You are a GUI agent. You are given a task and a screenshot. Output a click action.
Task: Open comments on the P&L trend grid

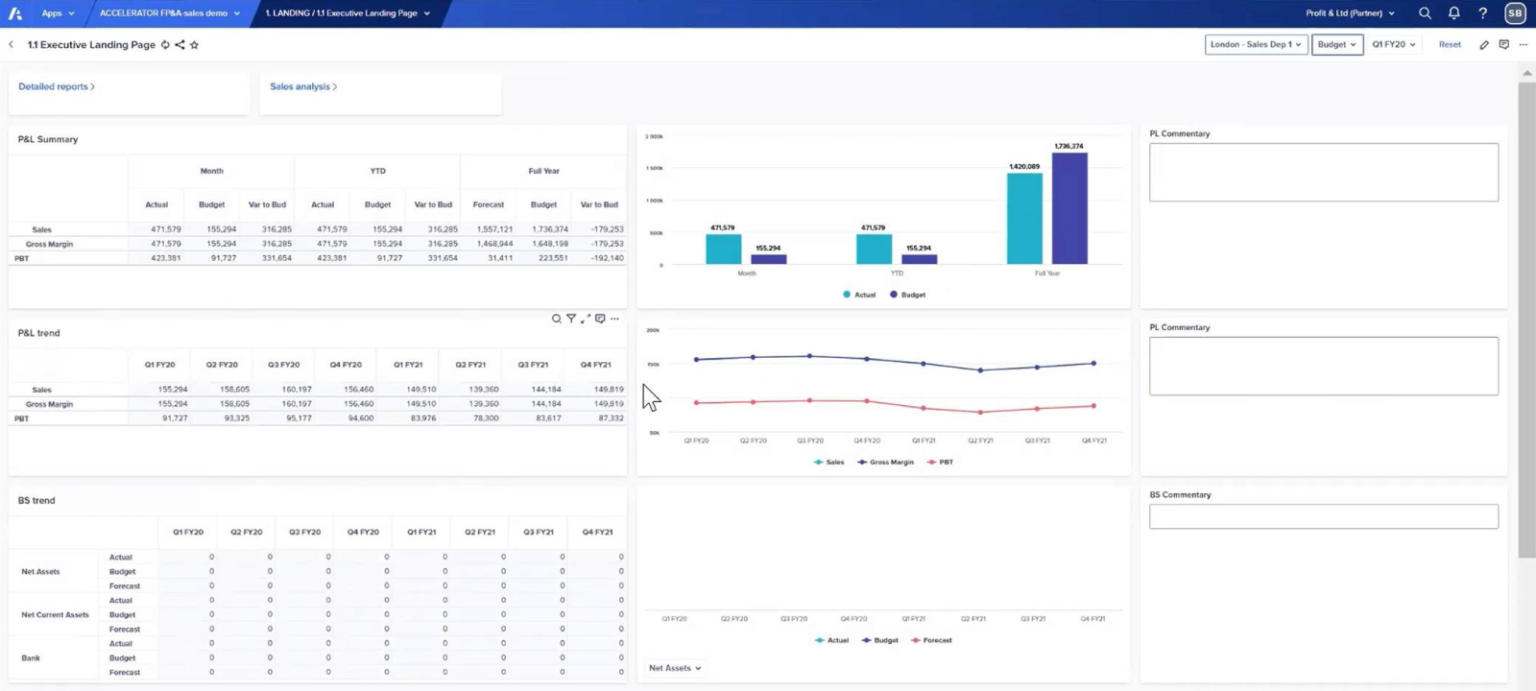coord(600,318)
